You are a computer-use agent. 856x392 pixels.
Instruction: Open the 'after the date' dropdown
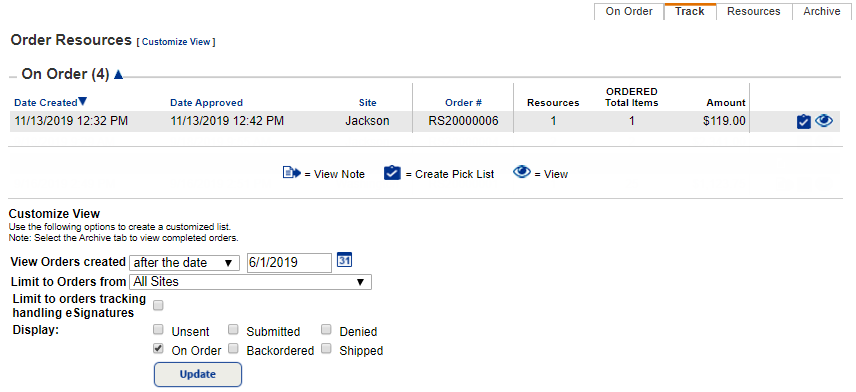pos(185,263)
